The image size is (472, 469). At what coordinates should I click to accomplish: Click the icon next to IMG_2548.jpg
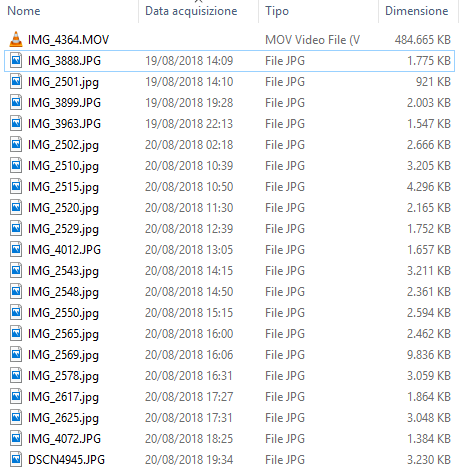click(16, 291)
